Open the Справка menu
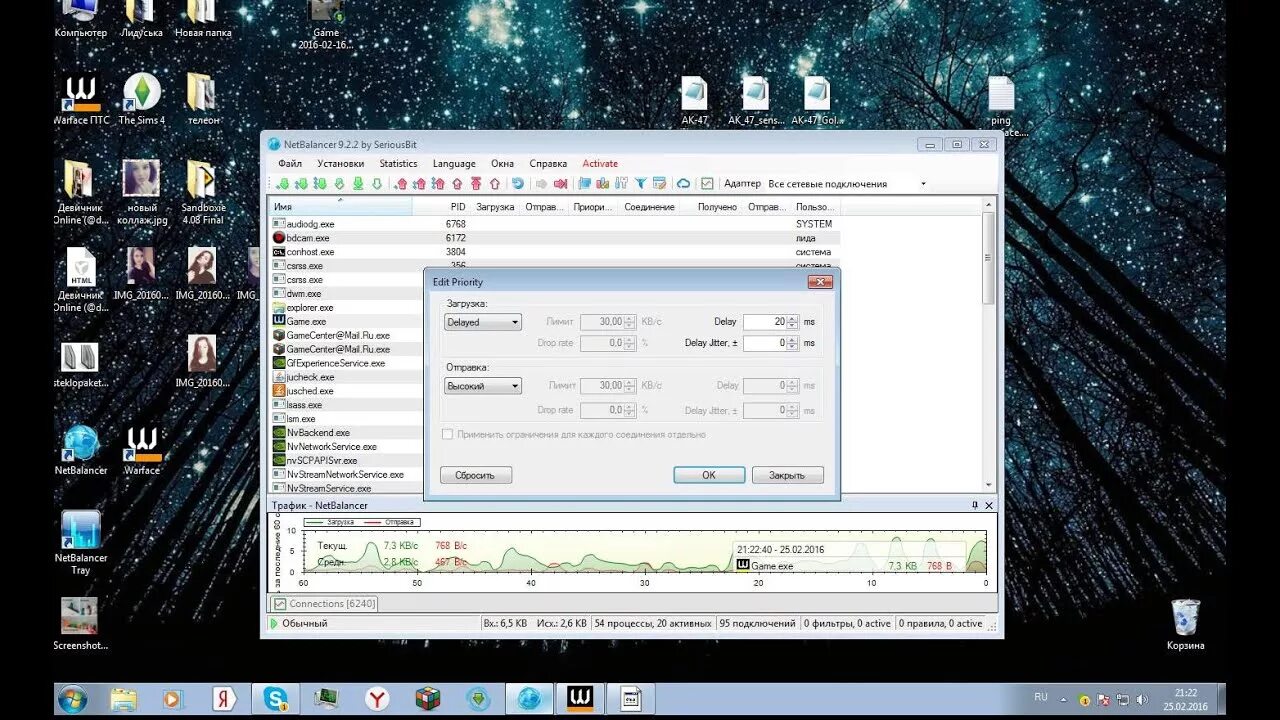This screenshot has width=1280, height=720. [x=548, y=163]
